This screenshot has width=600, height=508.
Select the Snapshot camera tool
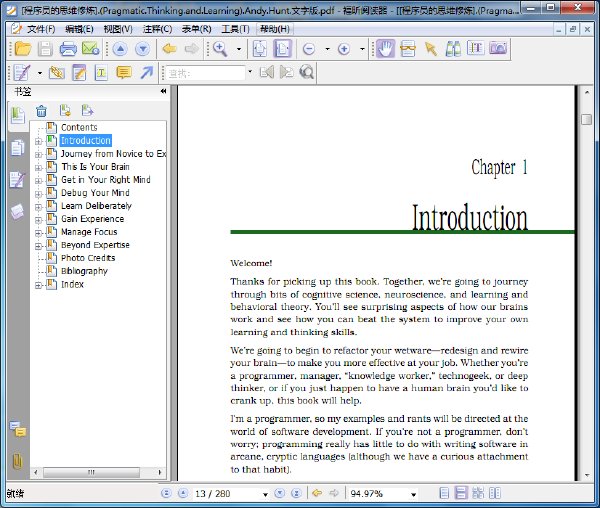coord(498,48)
